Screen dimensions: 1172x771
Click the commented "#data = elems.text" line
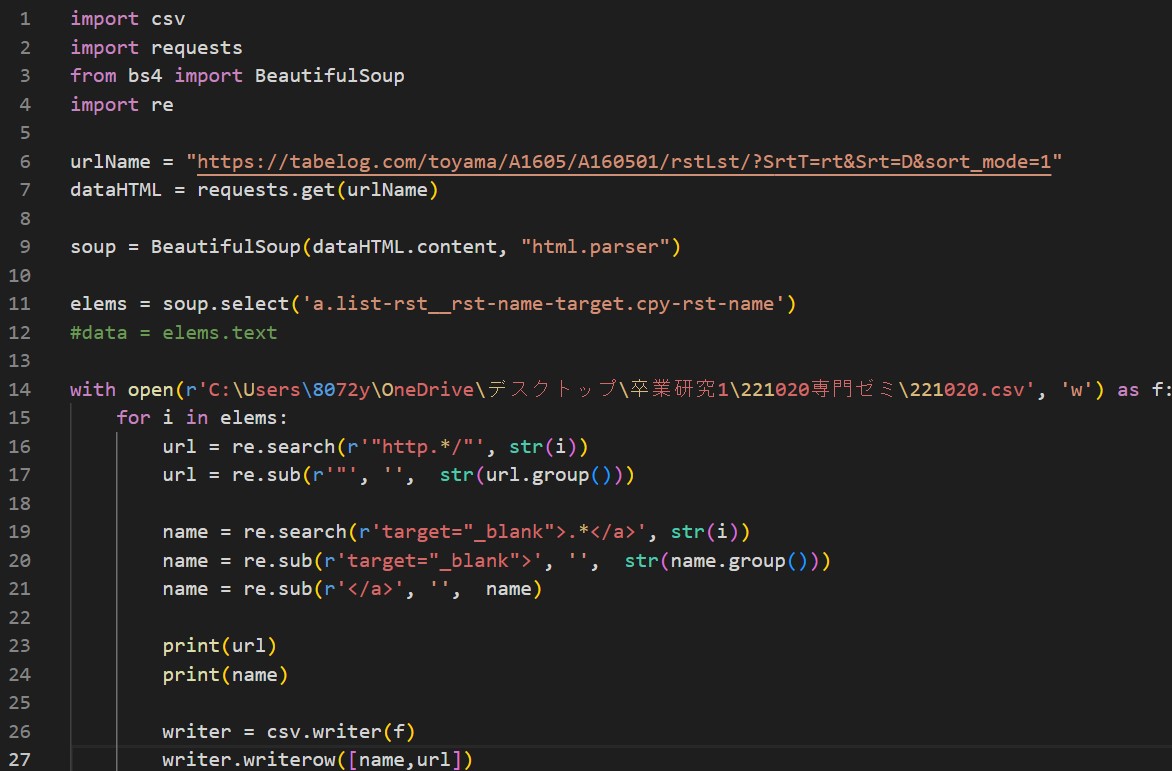173,333
